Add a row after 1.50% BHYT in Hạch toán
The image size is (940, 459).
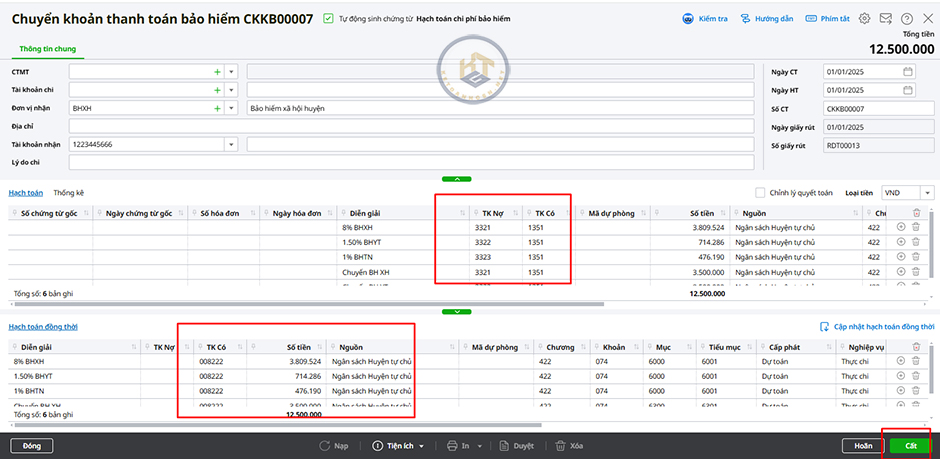click(901, 242)
